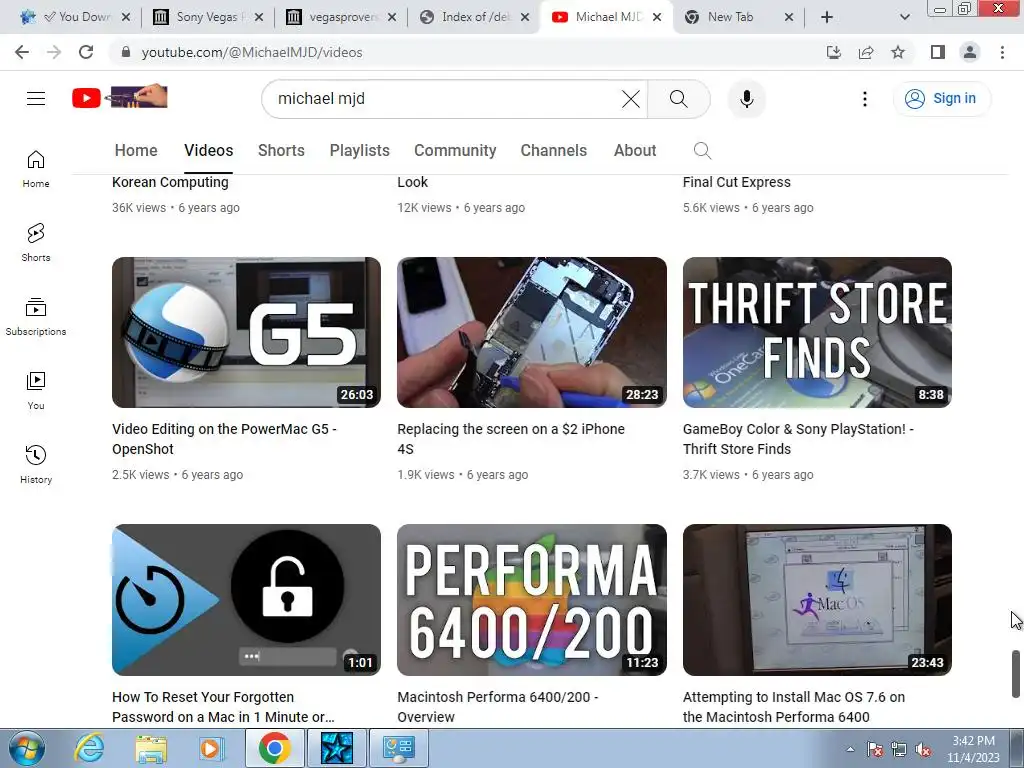Open the OpenShot G5 video thumbnail

tap(246, 332)
